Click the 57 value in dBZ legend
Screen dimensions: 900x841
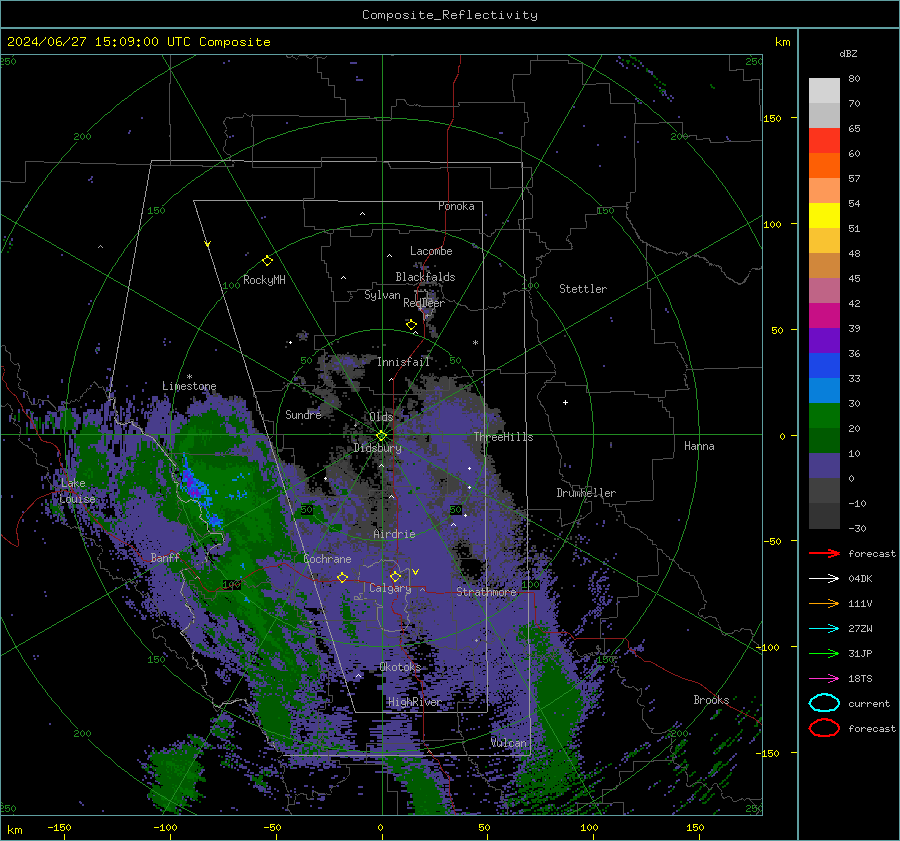coord(854,179)
